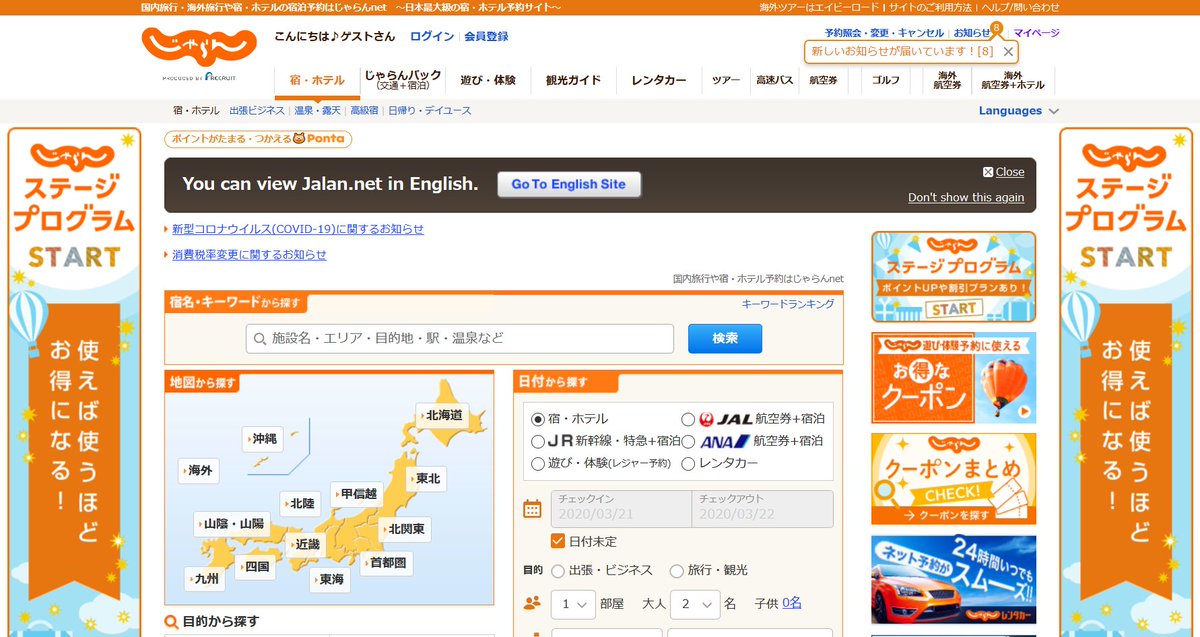
Task: Open the ツアー tab
Action: point(727,81)
